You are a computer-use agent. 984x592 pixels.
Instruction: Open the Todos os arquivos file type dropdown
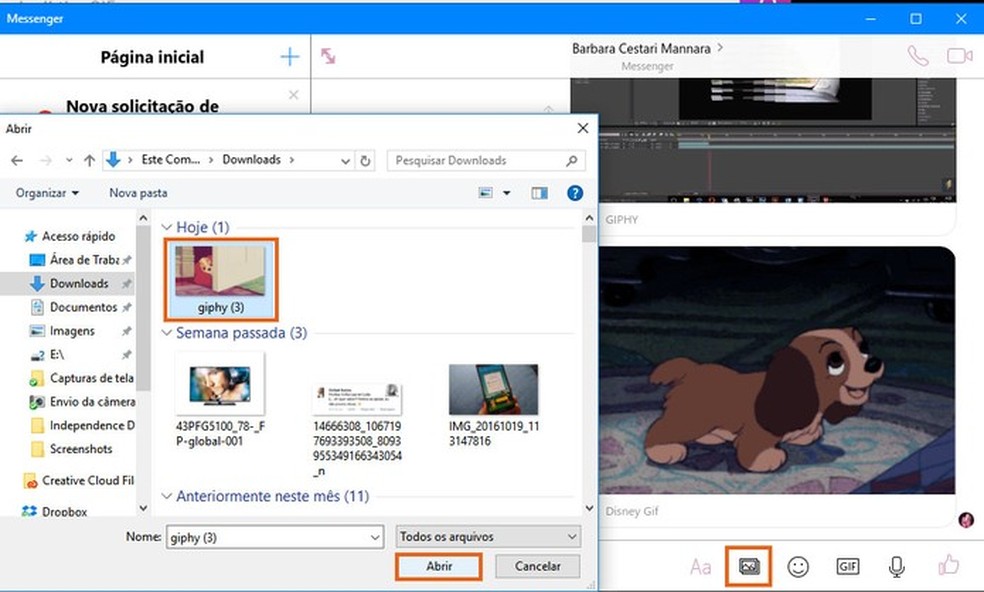(x=487, y=536)
